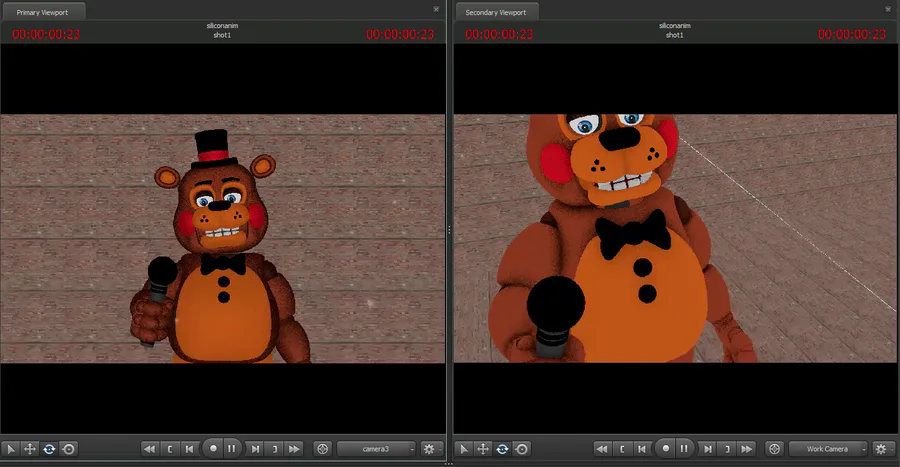Screen dimensions: 900x467
Task: Jump to first frame in Secondary Viewport
Action: 602,449
